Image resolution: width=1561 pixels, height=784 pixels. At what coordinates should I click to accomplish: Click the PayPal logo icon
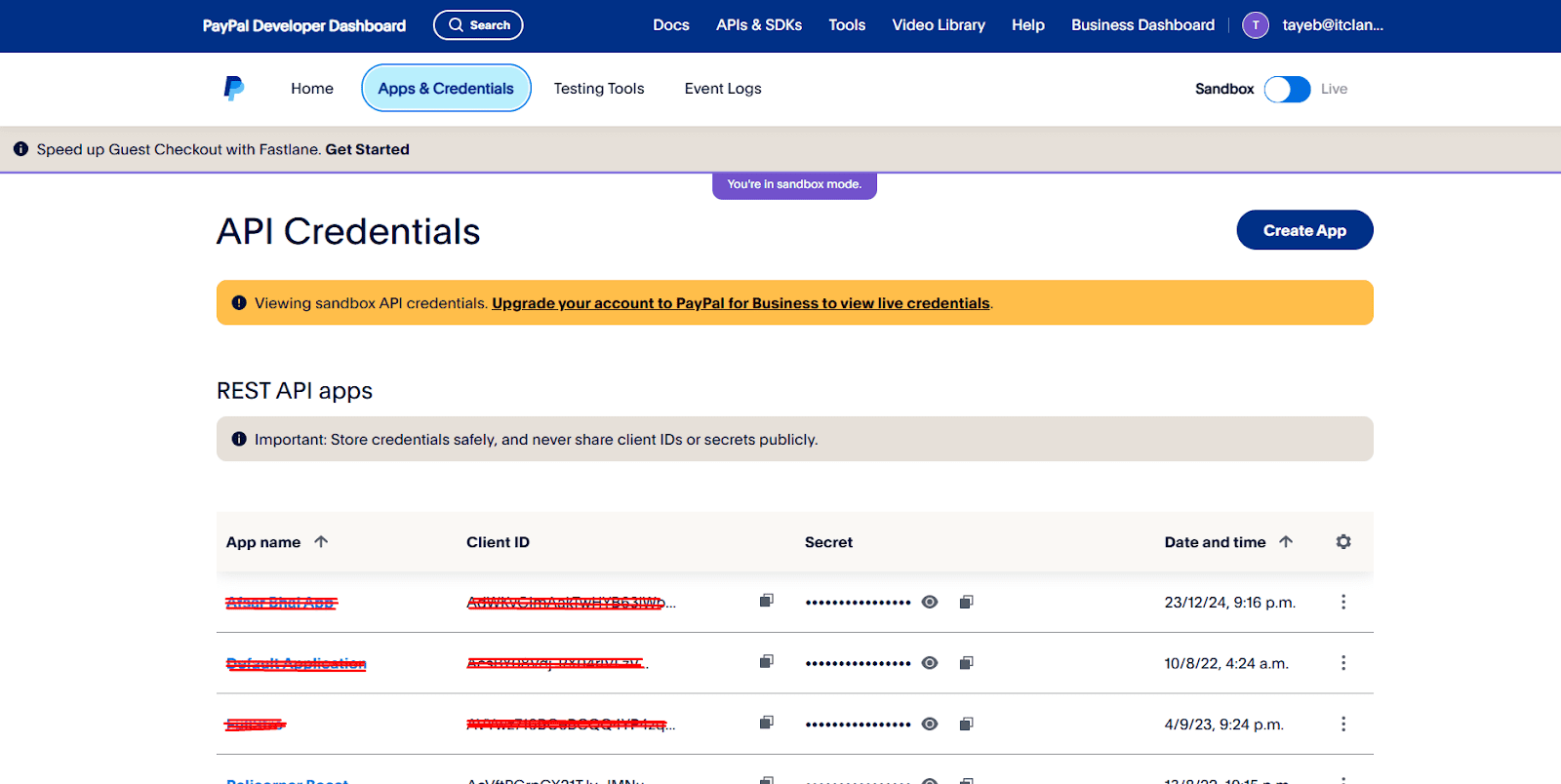[233, 89]
